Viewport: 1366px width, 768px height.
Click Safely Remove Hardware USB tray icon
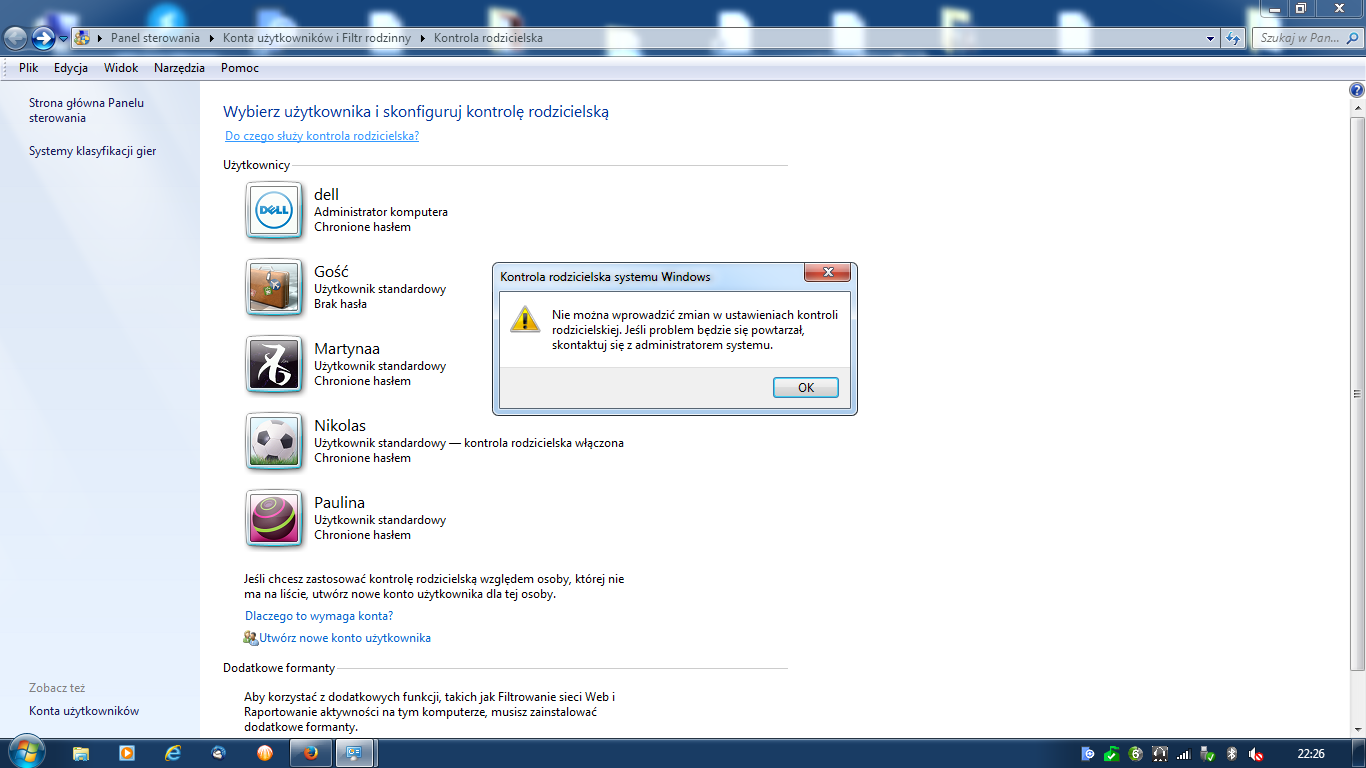[x=1208, y=754]
